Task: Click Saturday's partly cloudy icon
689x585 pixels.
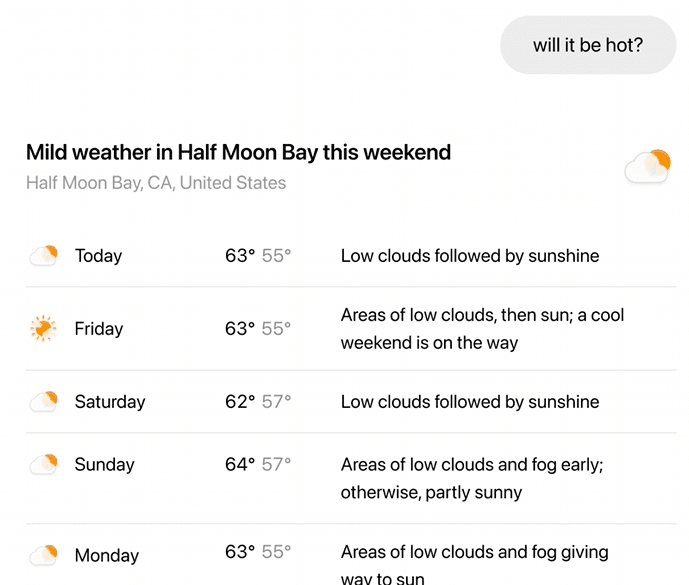Action: click(44, 401)
